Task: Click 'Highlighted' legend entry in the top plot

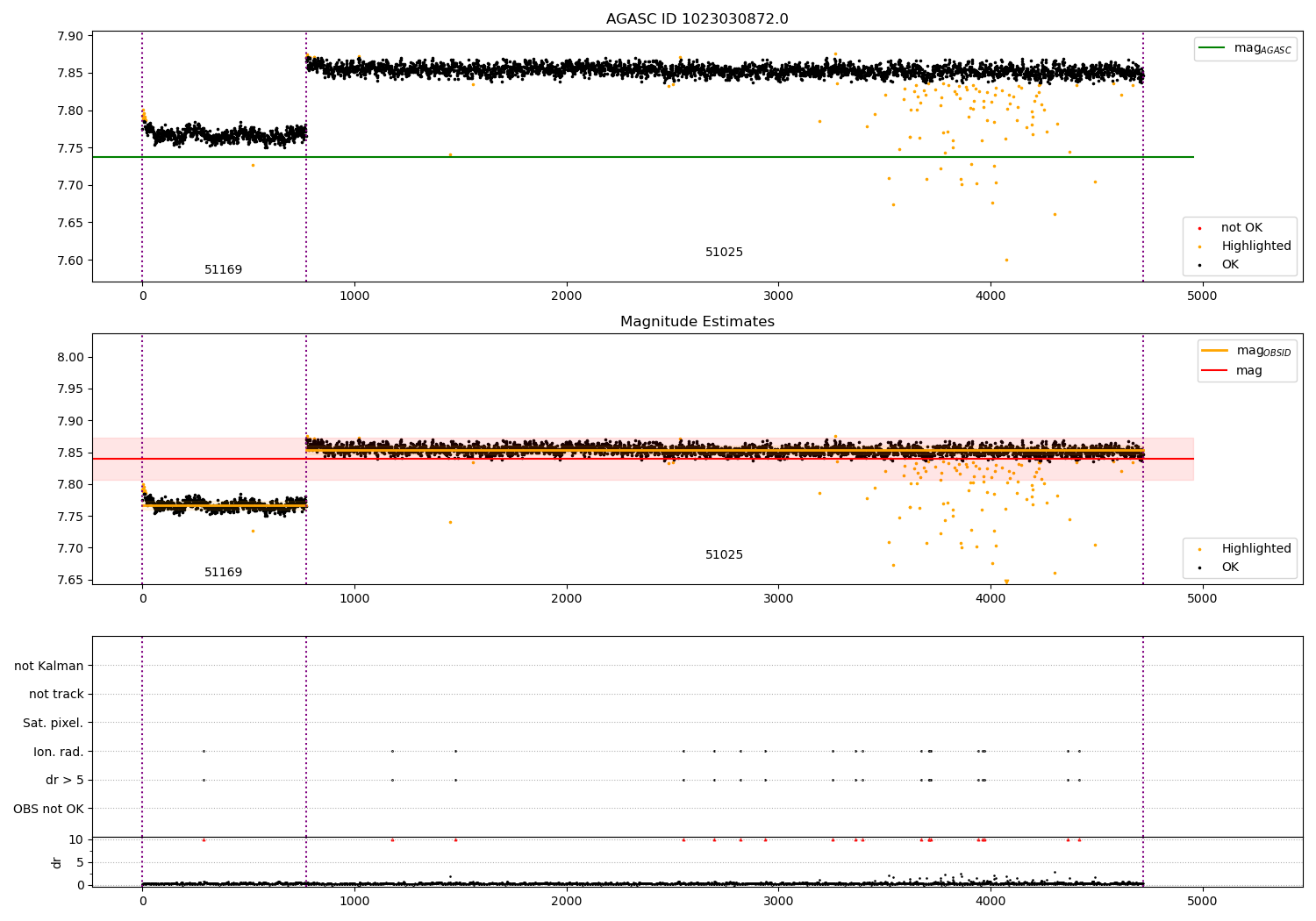Action: [1245, 246]
